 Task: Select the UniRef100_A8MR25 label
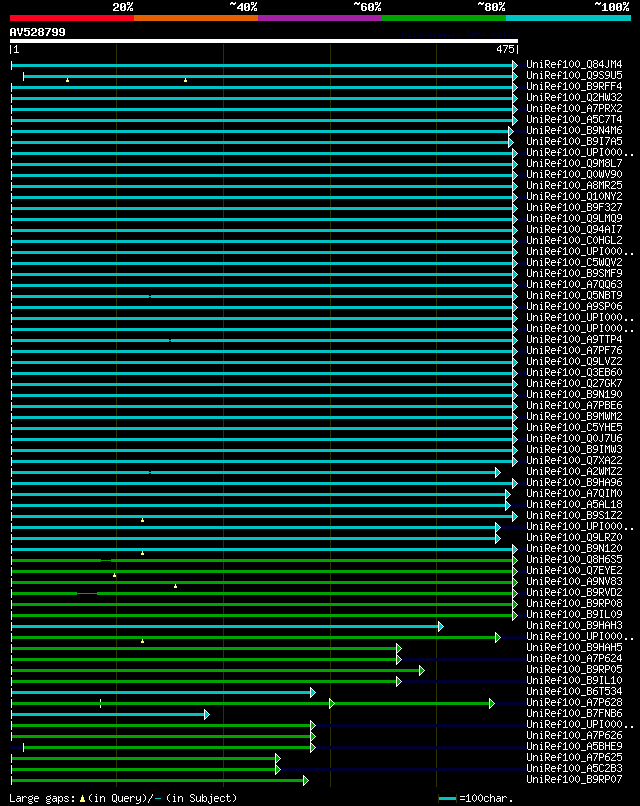[574, 186]
